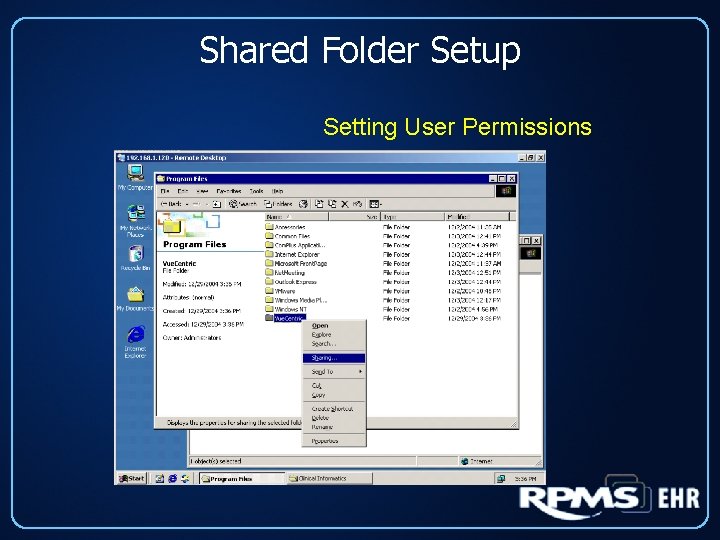
Task: Choose Properties in the context menu
Action: pos(334,441)
